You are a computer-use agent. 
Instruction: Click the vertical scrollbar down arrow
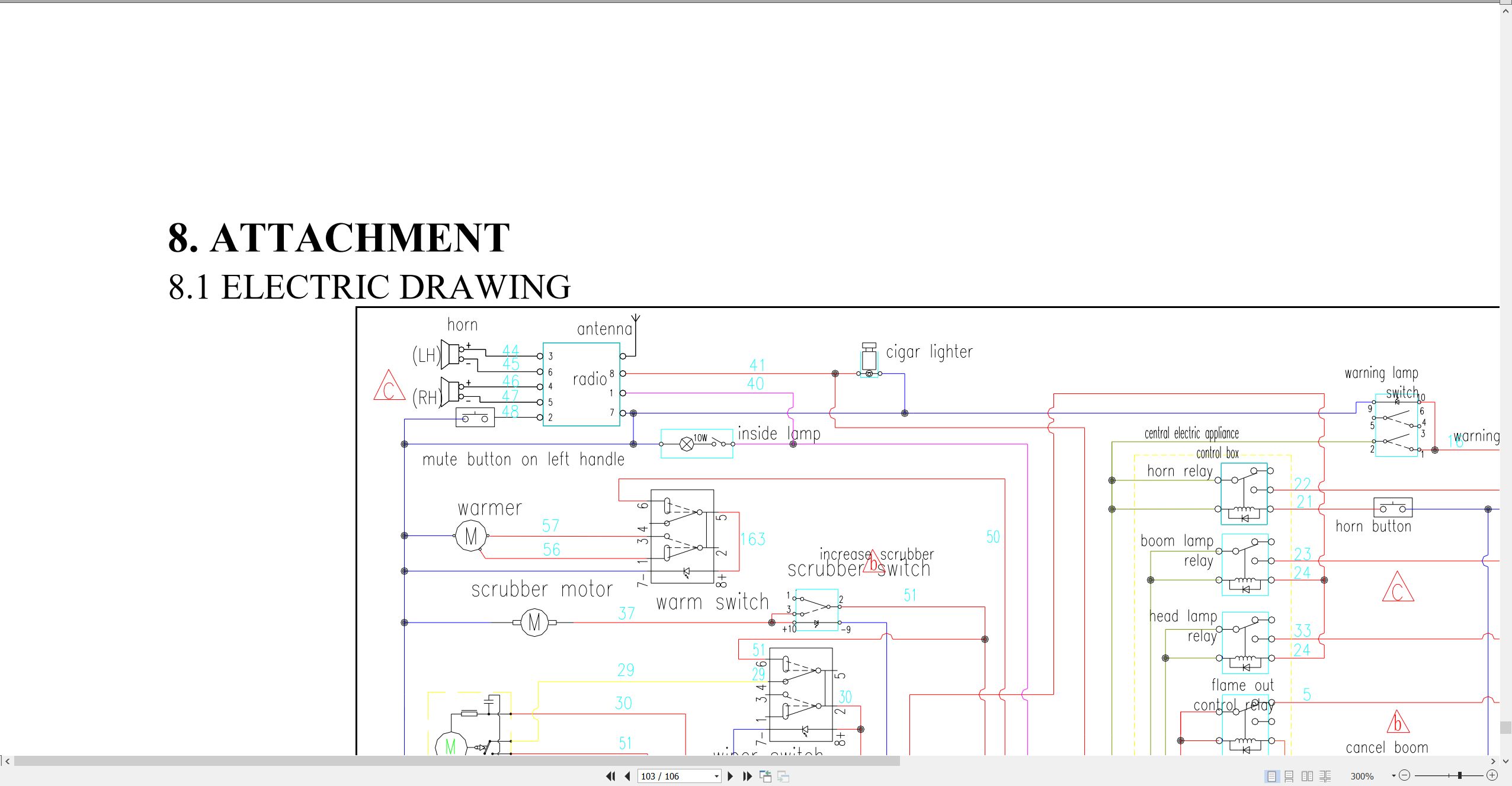click(1505, 761)
